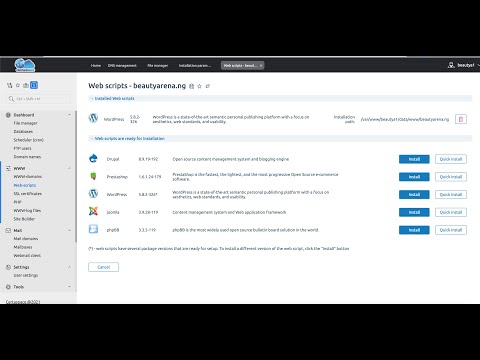
Task: Install the Drupal web script
Action: pos(414,159)
